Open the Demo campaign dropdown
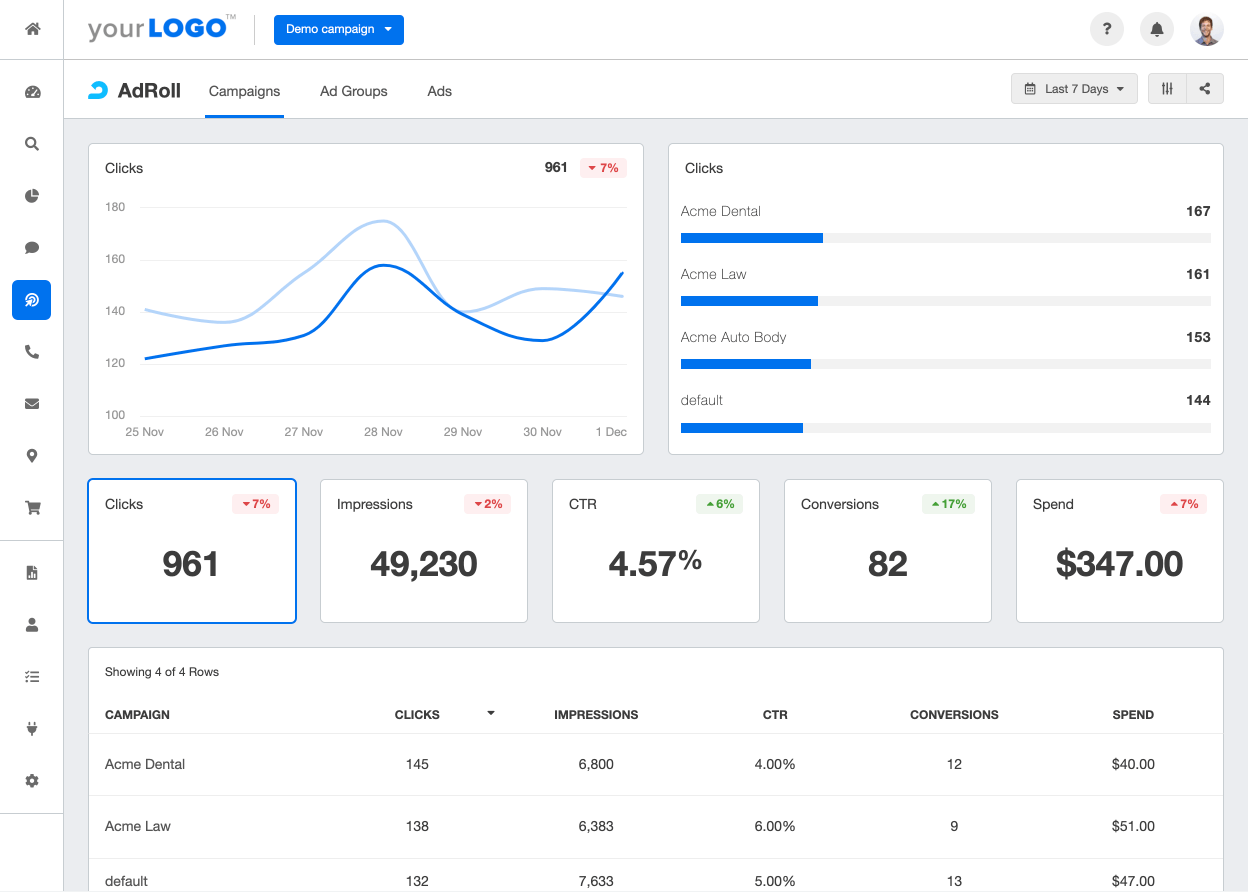1248x892 pixels. tap(338, 30)
